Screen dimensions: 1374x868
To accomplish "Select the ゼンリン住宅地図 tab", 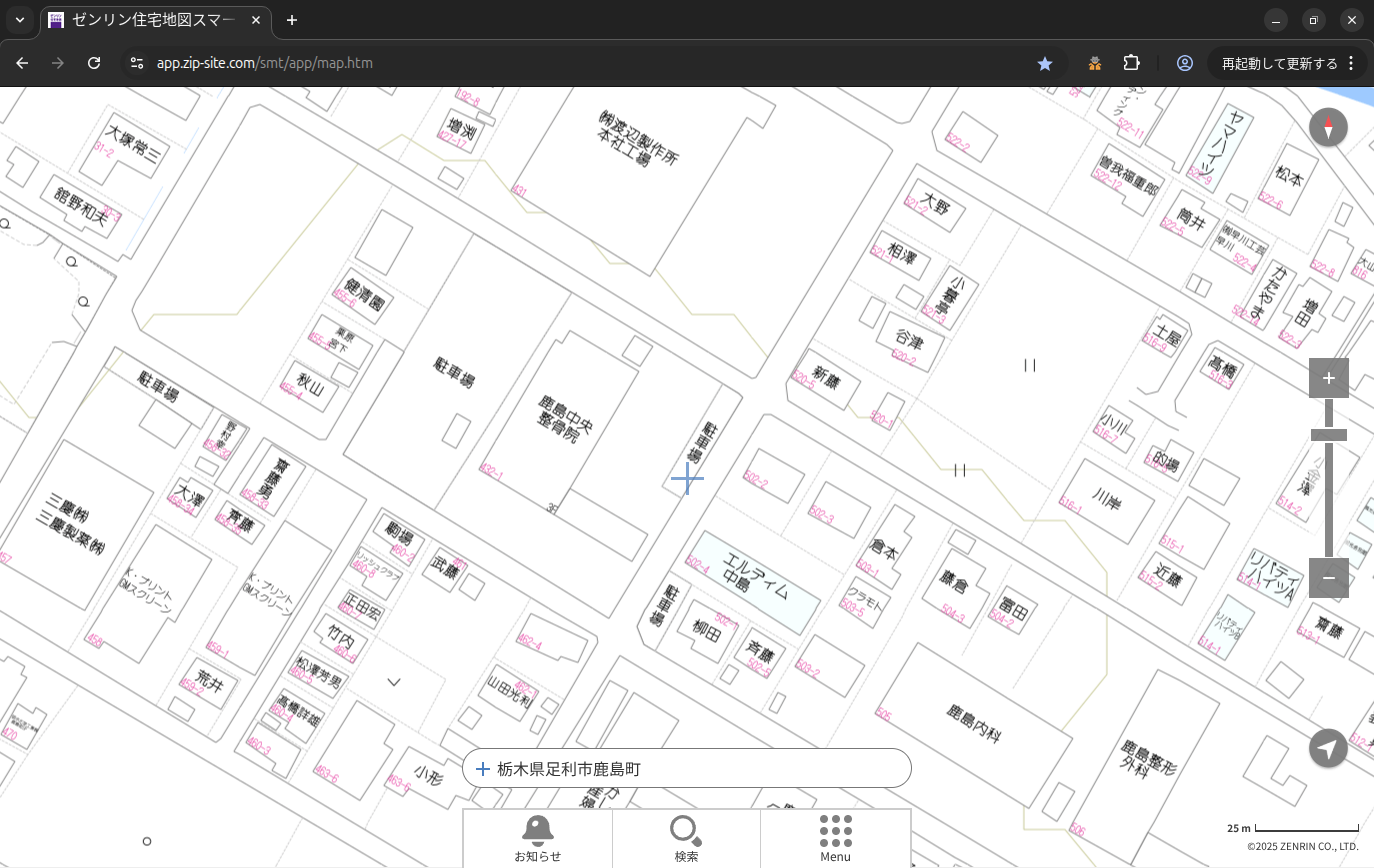I will click(x=155, y=20).
